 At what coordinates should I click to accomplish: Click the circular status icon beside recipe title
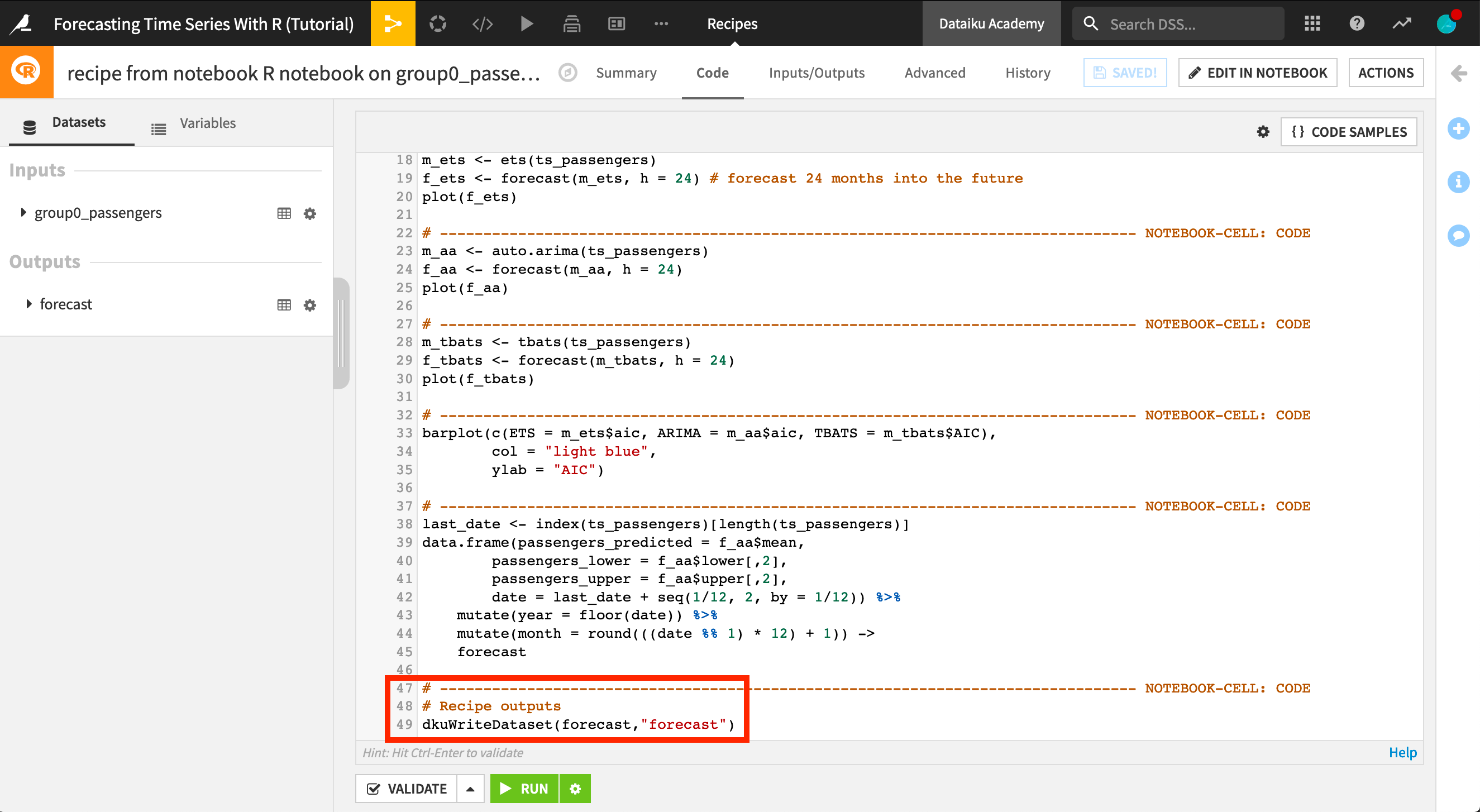[x=567, y=73]
